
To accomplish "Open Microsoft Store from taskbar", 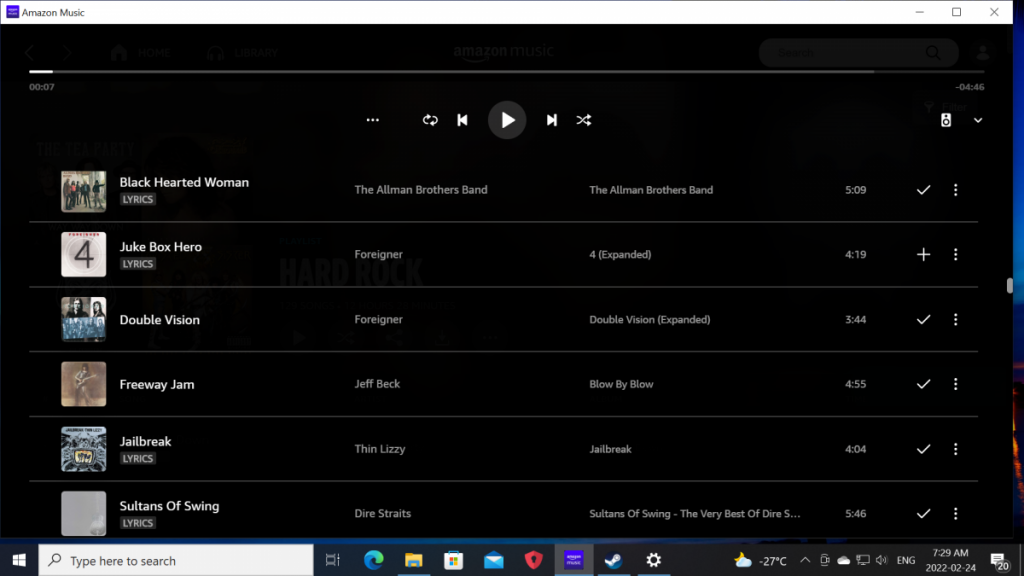I will [453, 560].
